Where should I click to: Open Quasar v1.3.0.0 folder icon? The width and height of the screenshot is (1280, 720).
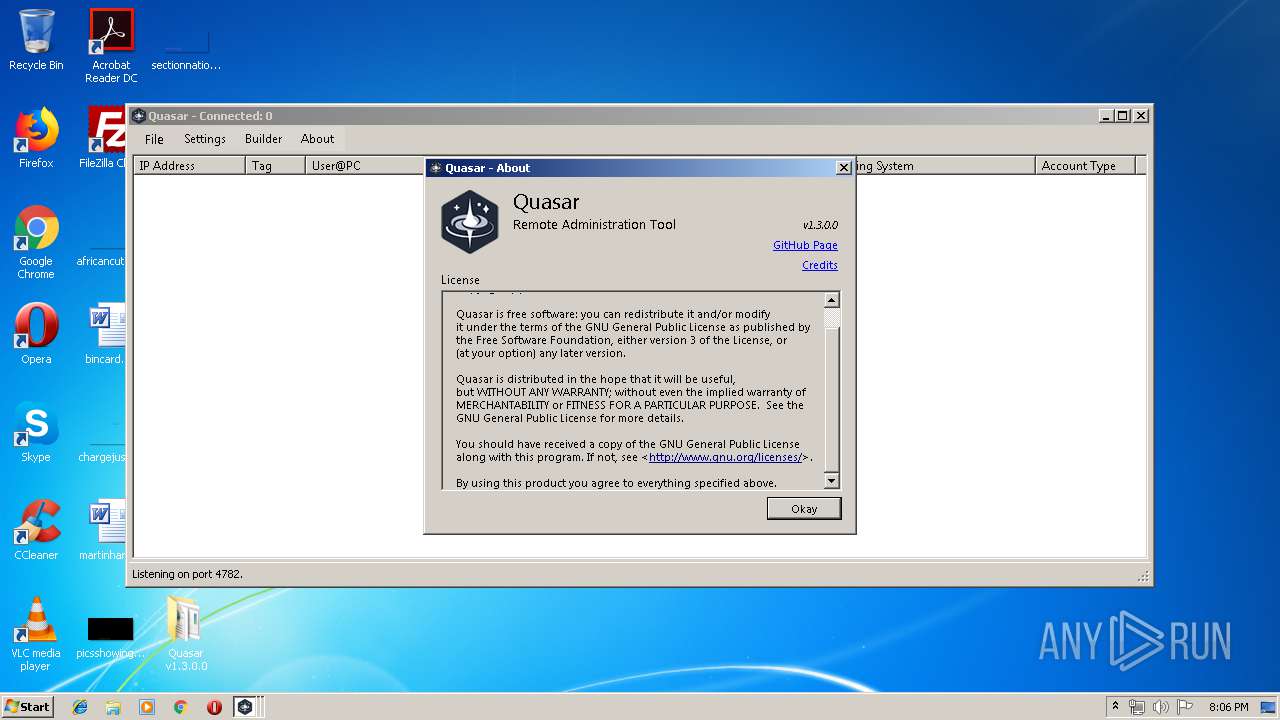point(186,634)
